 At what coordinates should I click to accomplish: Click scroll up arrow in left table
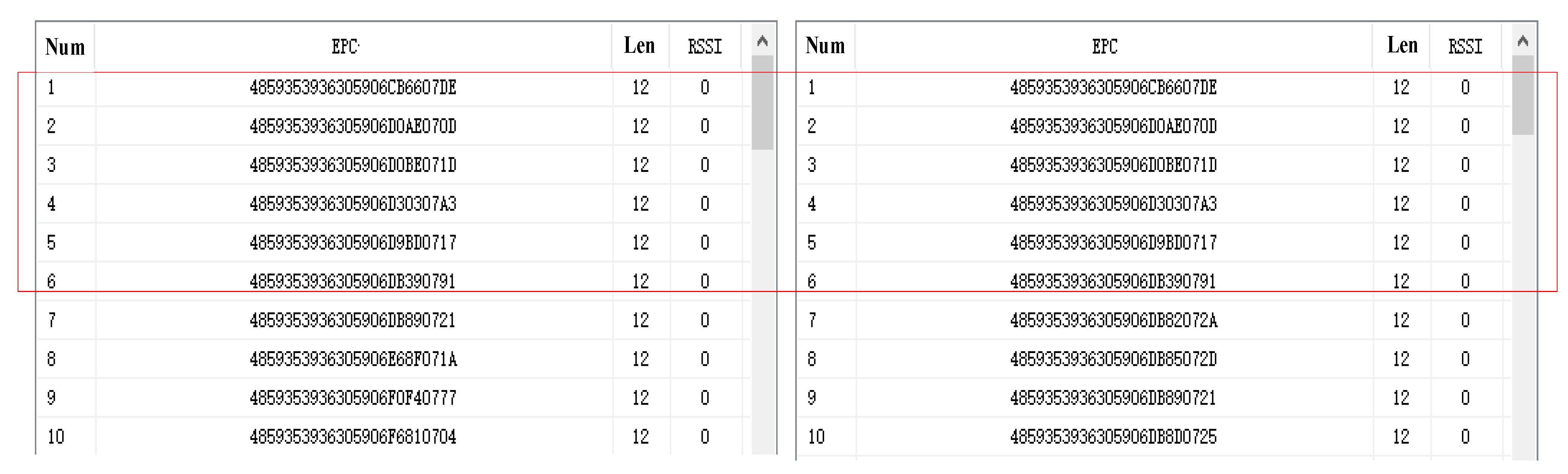tap(762, 42)
